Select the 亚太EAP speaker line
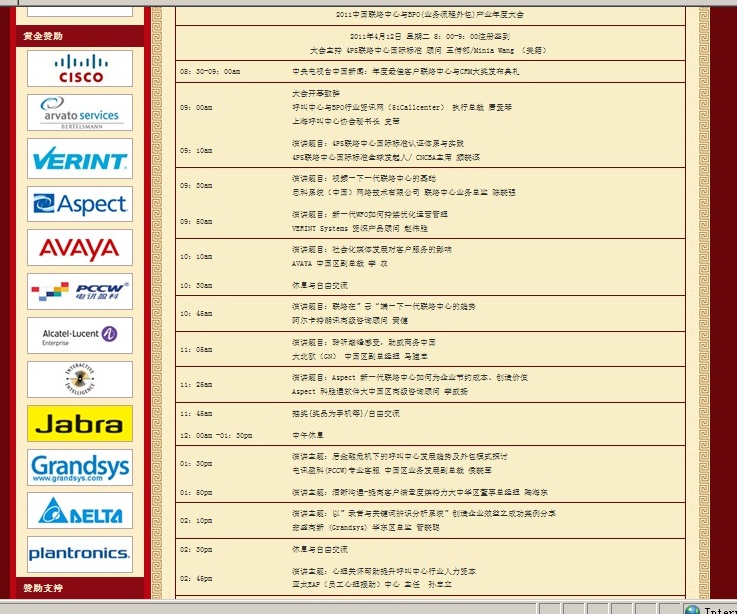The height and width of the screenshot is (614, 737). [x=372, y=585]
